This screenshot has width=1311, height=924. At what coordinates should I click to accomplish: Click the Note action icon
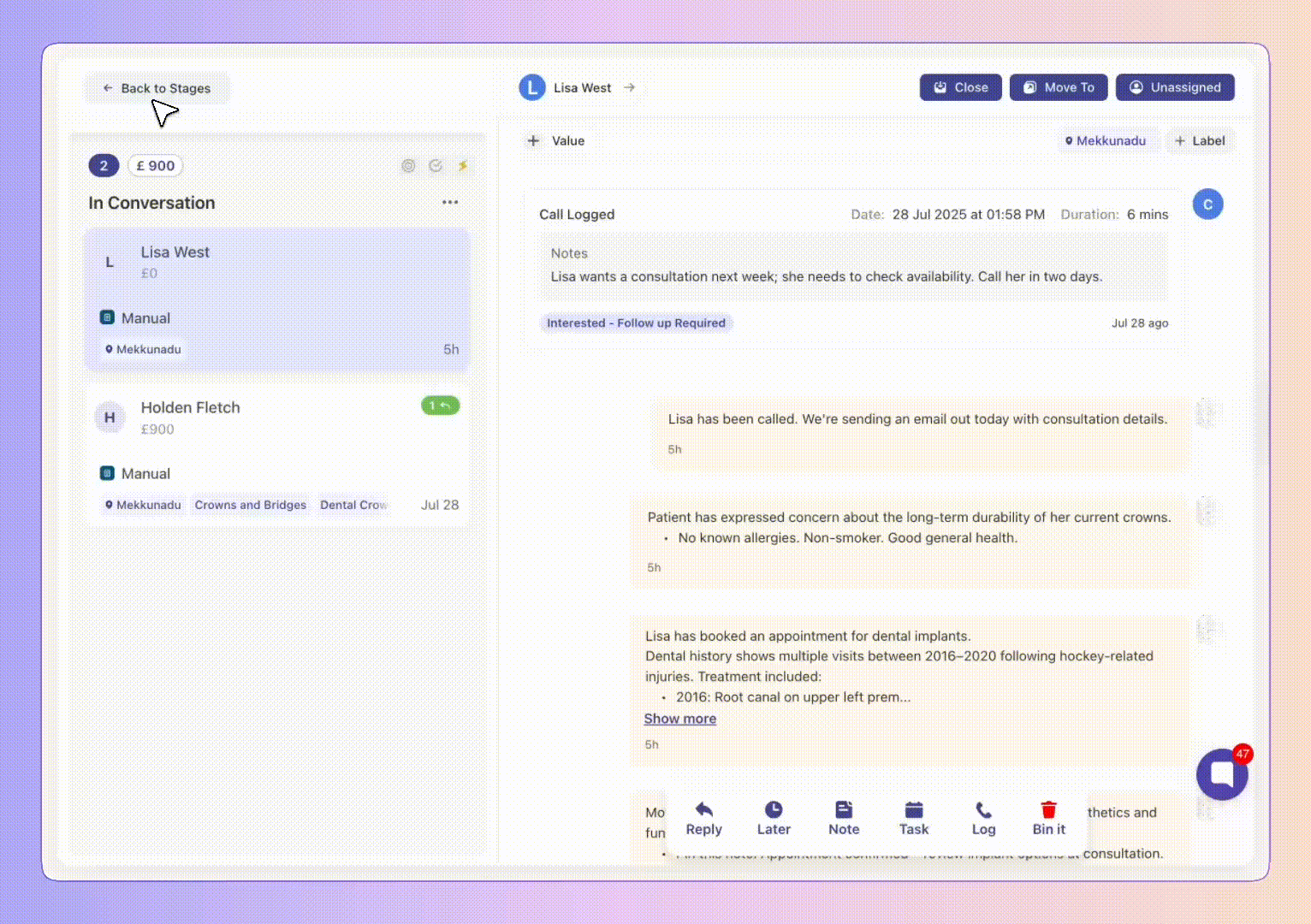pyautogui.click(x=844, y=809)
